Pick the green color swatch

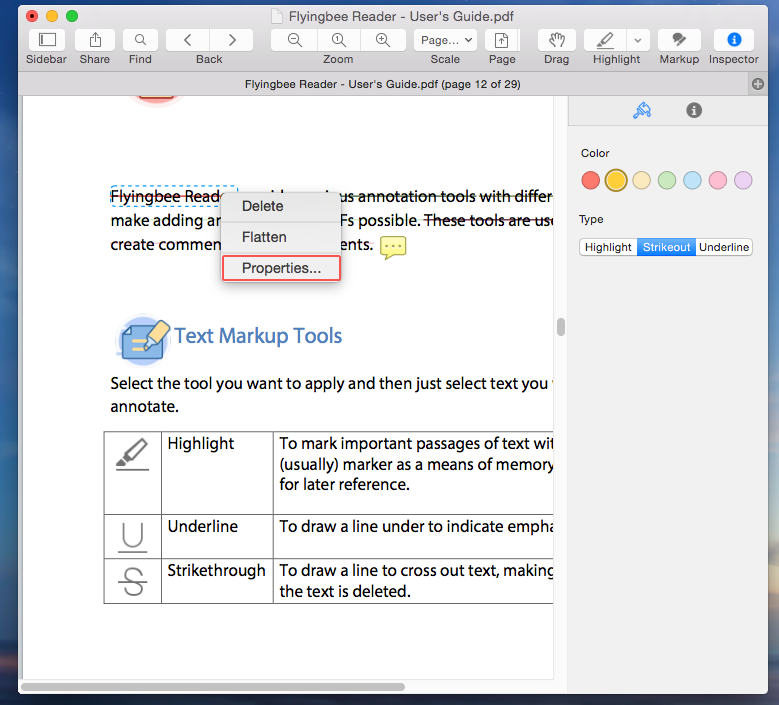tap(667, 180)
